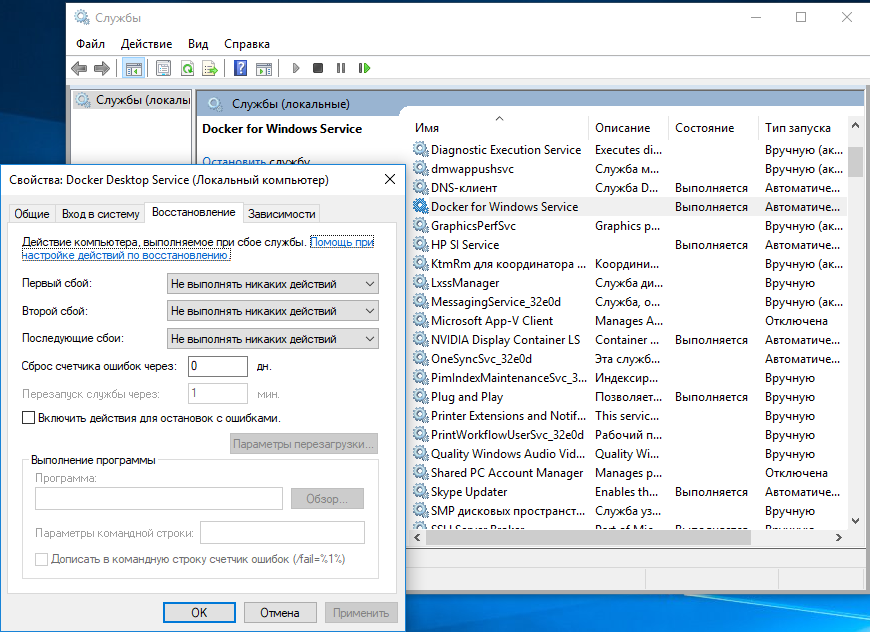Viewport: 870px width, 632px height.
Task: Click the Back arrow in the toolbar
Action: pyautogui.click(x=79, y=68)
